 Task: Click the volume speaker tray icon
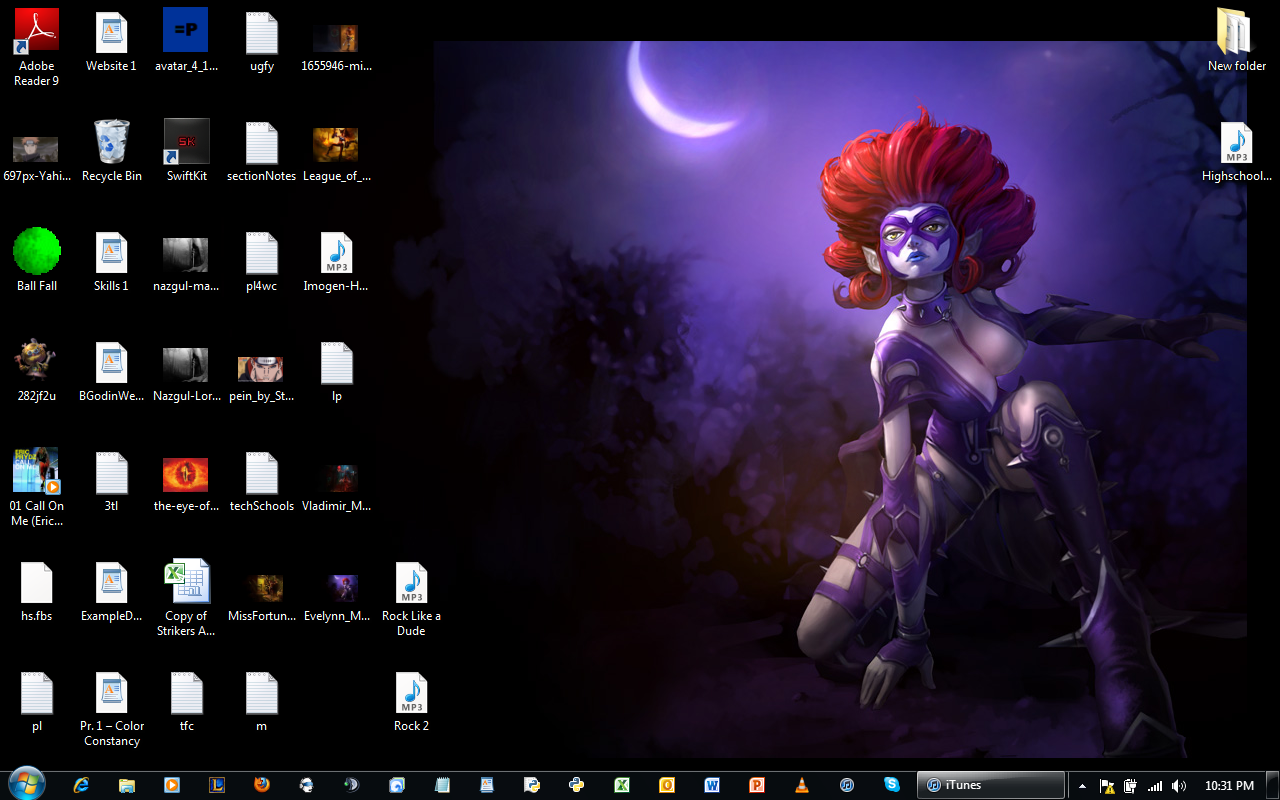pos(1179,786)
